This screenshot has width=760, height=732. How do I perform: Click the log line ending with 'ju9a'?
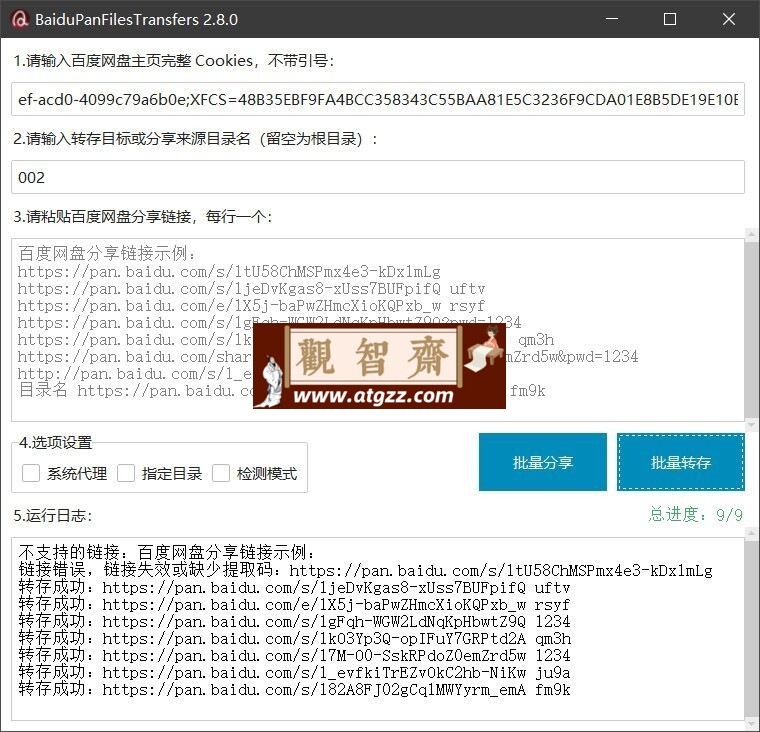pos(294,672)
